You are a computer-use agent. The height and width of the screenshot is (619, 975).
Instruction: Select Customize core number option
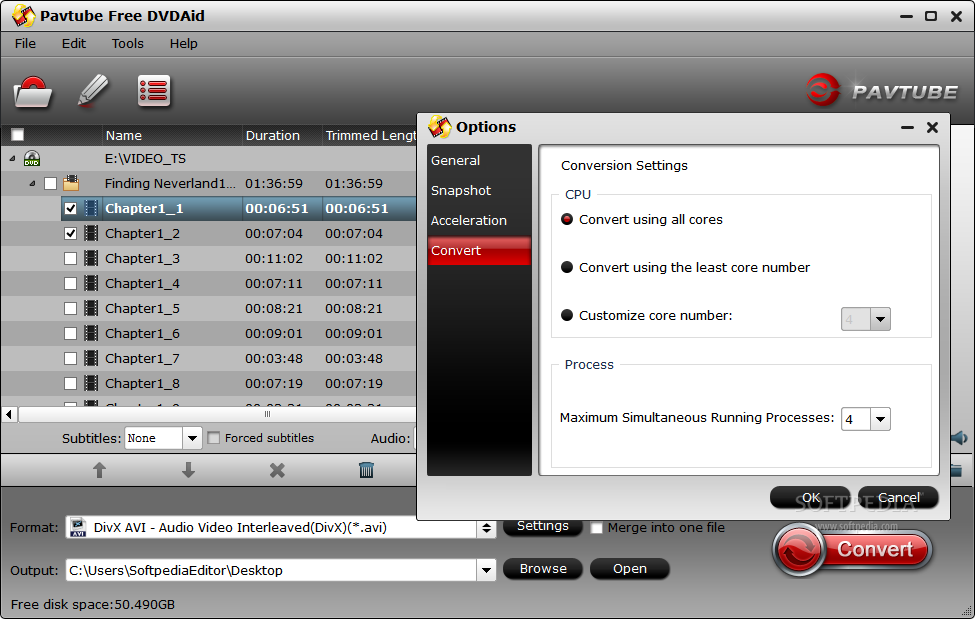pos(566,315)
